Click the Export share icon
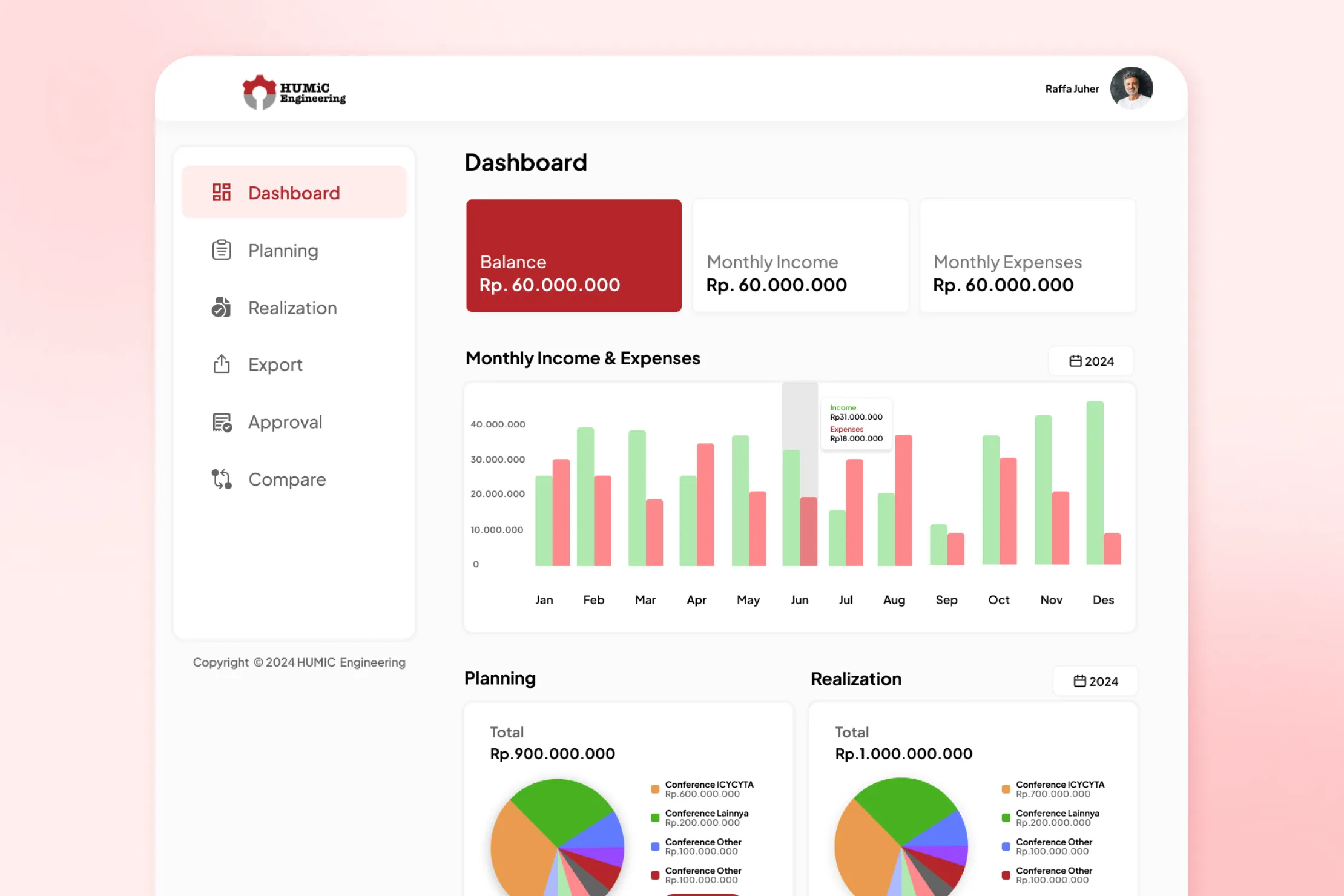The height and width of the screenshot is (896, 1344). tap(222, 364)
